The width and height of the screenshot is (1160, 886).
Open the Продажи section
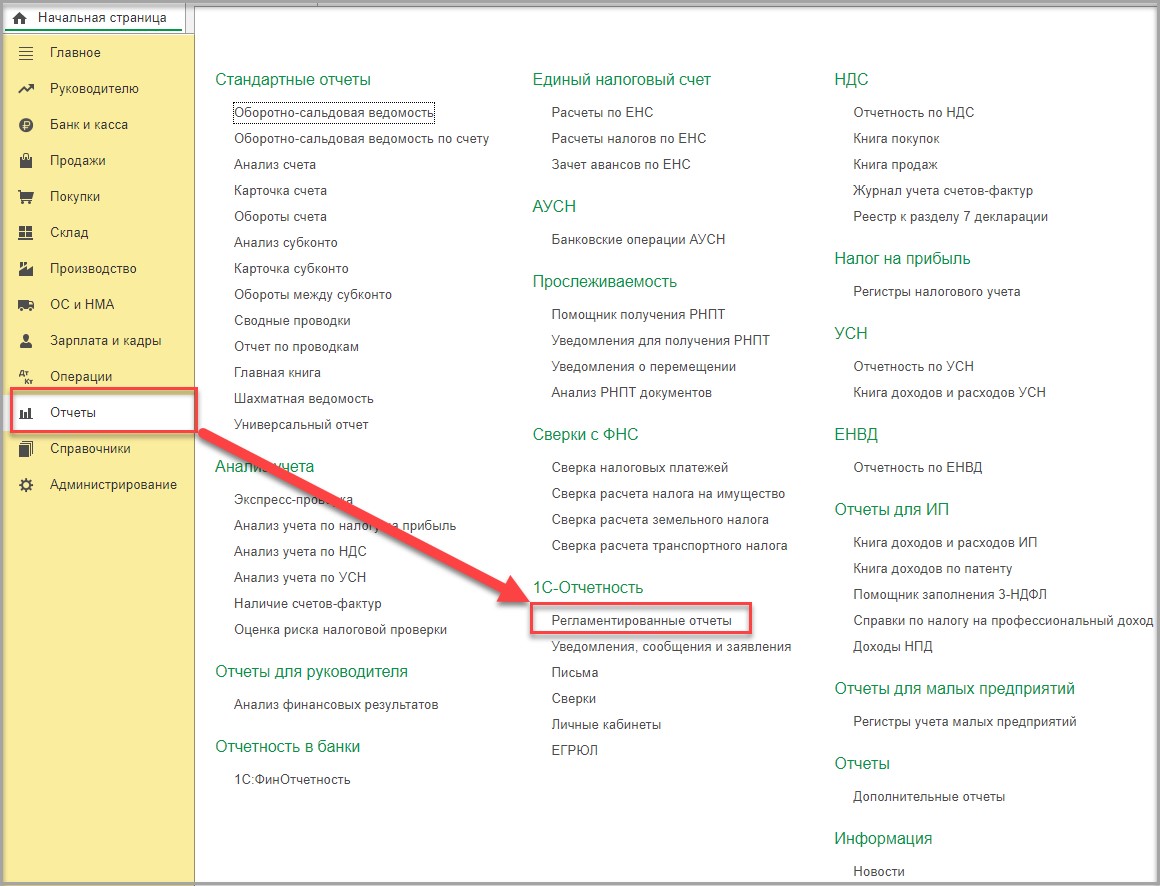pos(78,160)
